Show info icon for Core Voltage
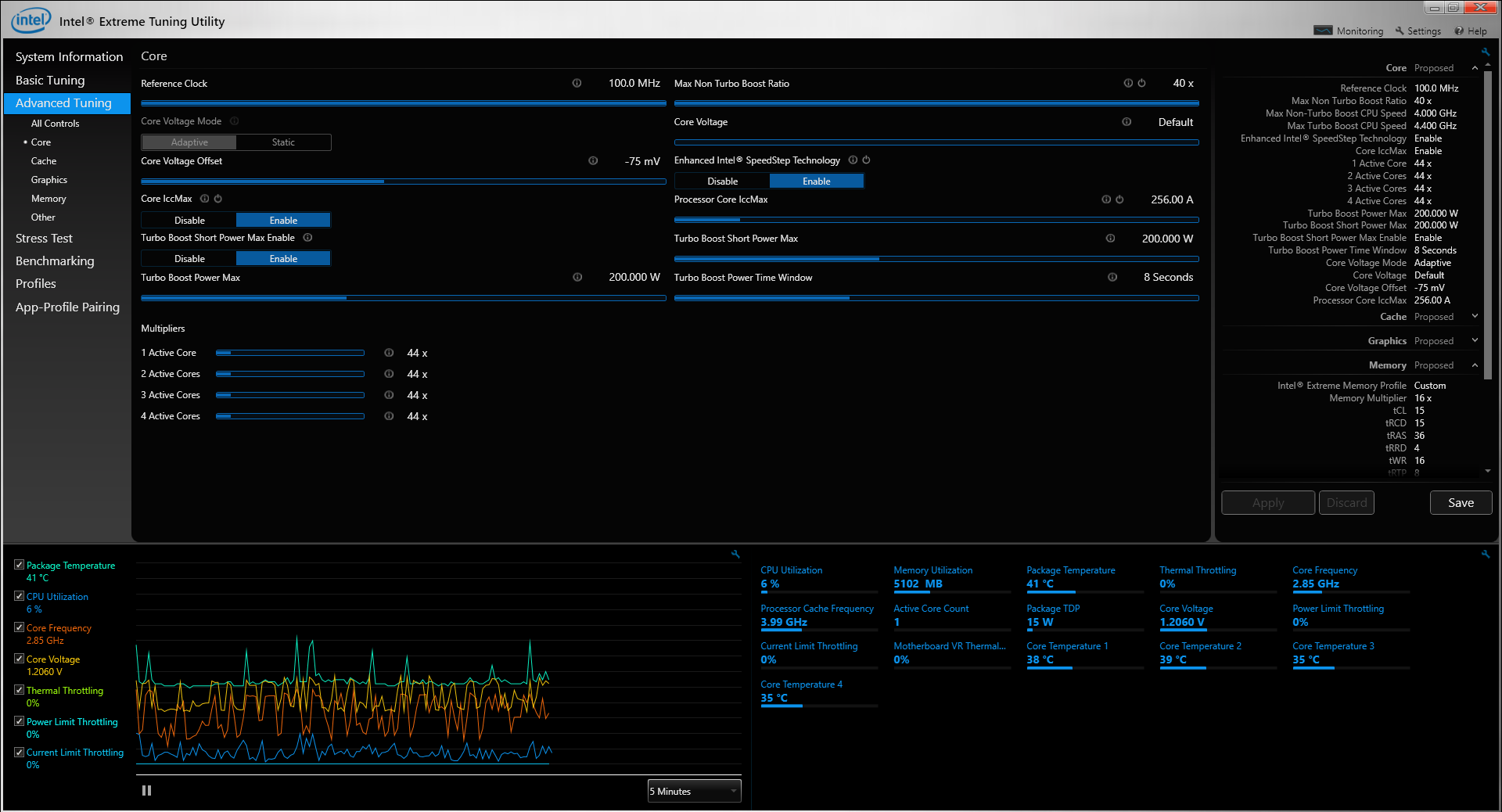The height and width of the screenshot is (812, 1502). coord(1126,122)
